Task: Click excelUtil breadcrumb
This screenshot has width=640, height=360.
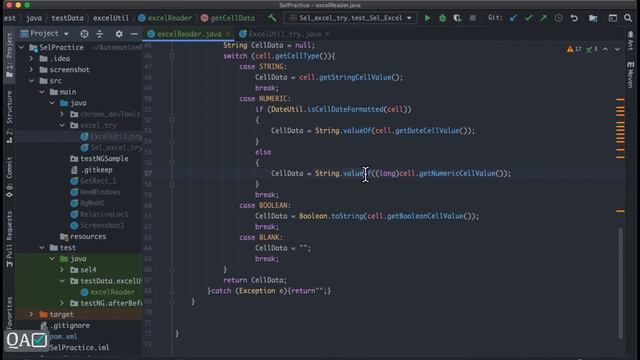Action: pos(111,18)
